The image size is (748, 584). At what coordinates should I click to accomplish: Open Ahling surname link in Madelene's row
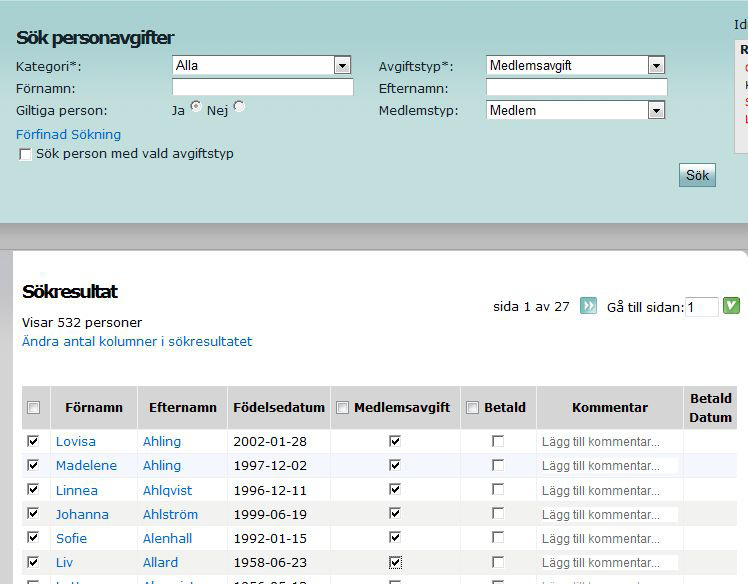pos(162,466)
